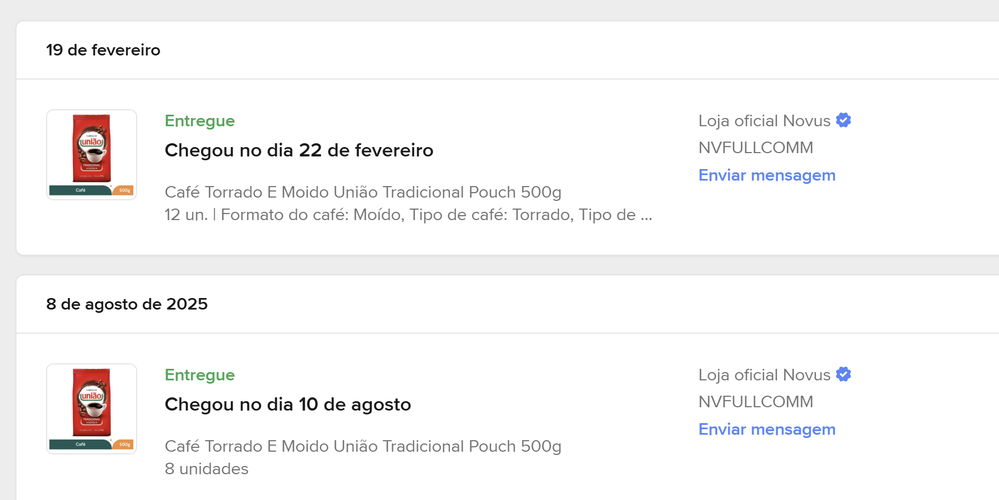Click NVFULLCOMM seller name in August order
The height and width of the screenshot is (500, 999).
(x=756, y=402)
